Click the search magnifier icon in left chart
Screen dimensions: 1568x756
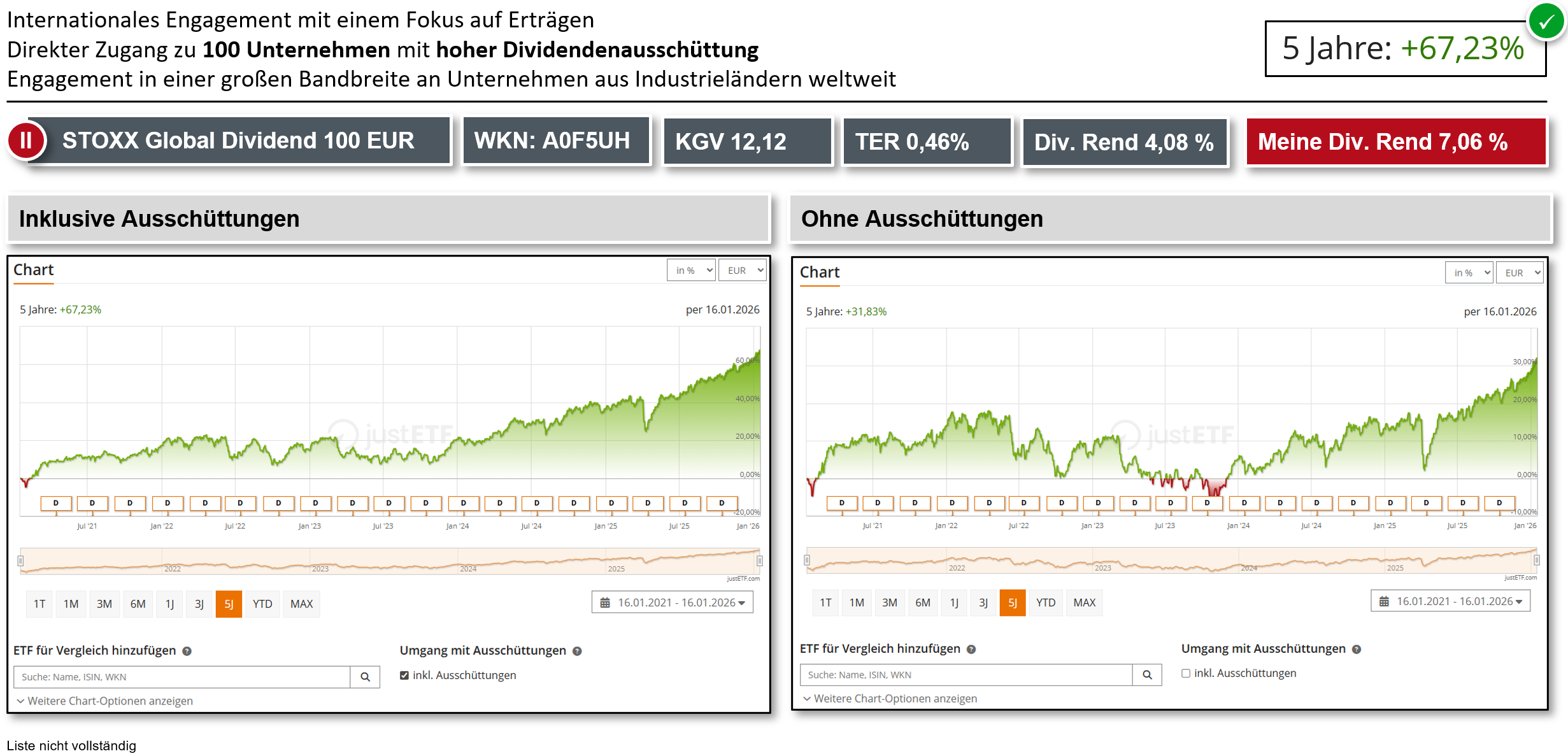click(365, 677)
